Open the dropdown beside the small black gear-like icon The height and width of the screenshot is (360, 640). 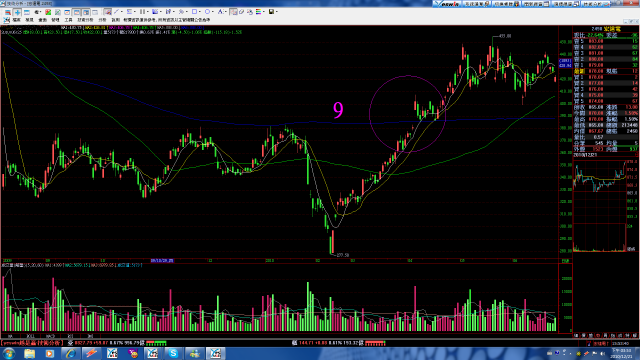click(x=40, y=12)
